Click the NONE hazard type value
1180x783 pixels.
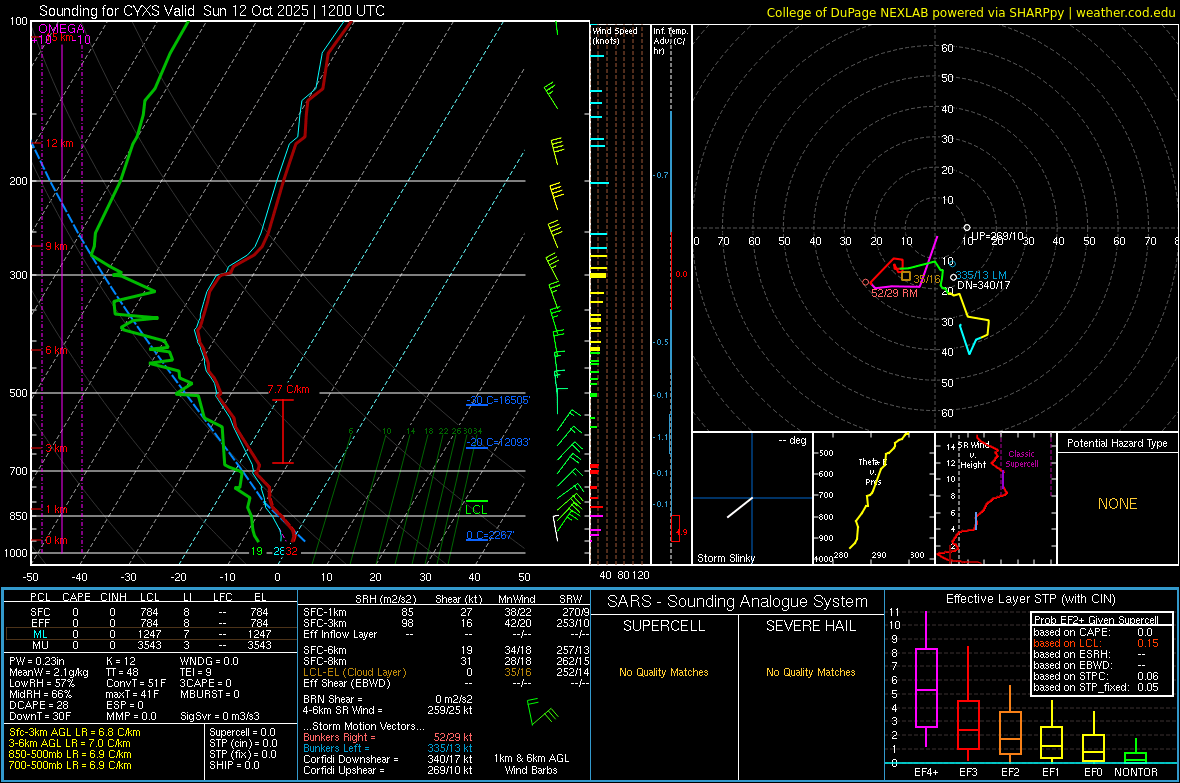tap(1117, 504)
